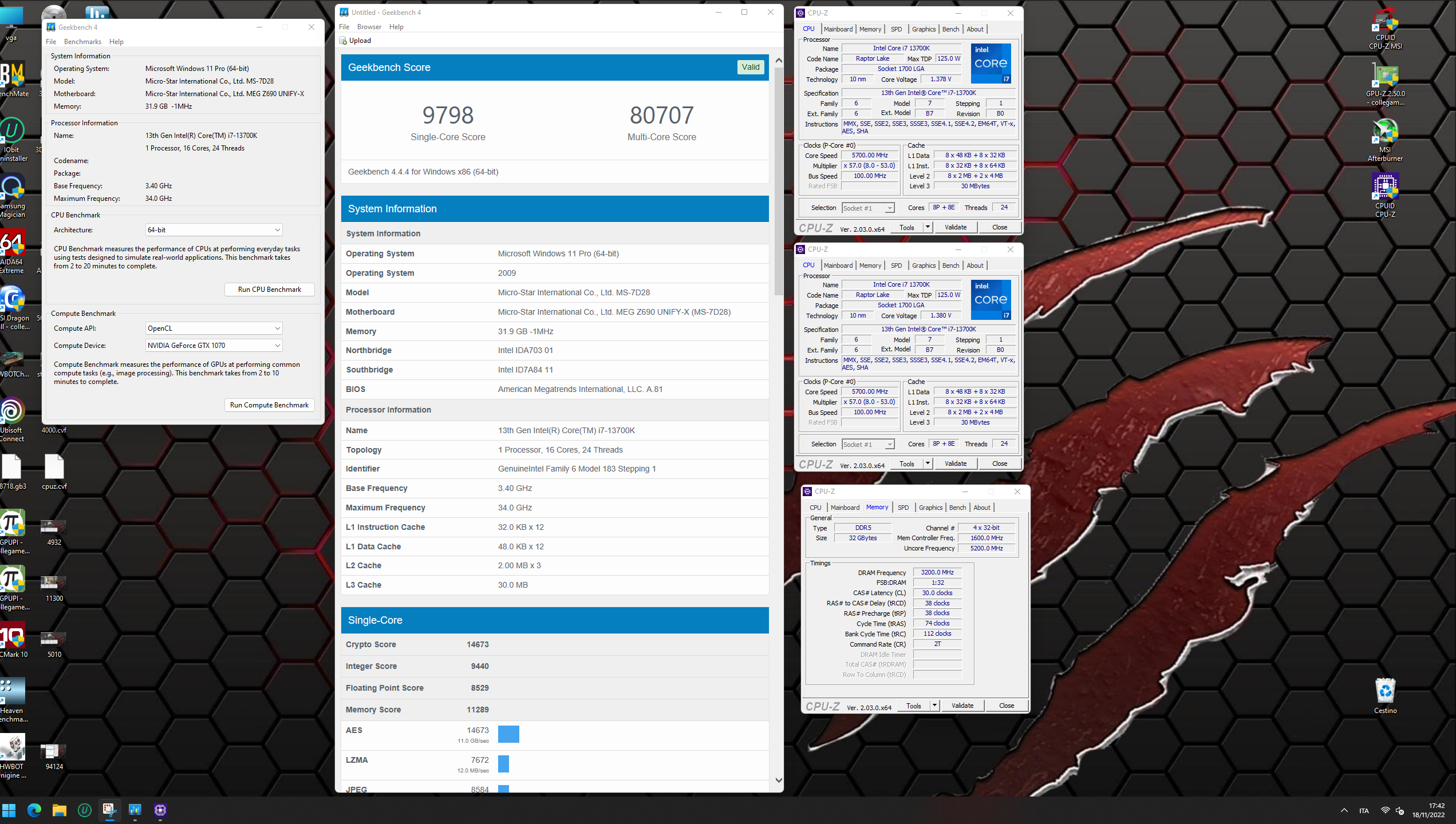Open the About tab in the Memory CPU-Z window

(982, 508)
